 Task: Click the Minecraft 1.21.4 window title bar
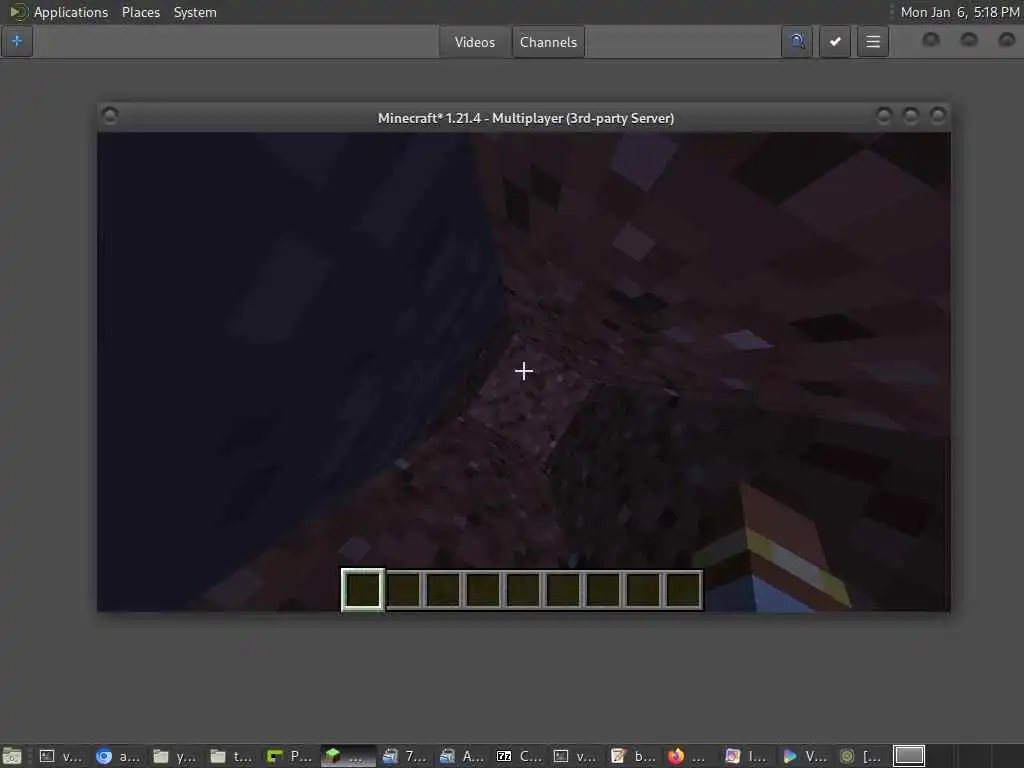pyautogui.click(x=525, y=118)
